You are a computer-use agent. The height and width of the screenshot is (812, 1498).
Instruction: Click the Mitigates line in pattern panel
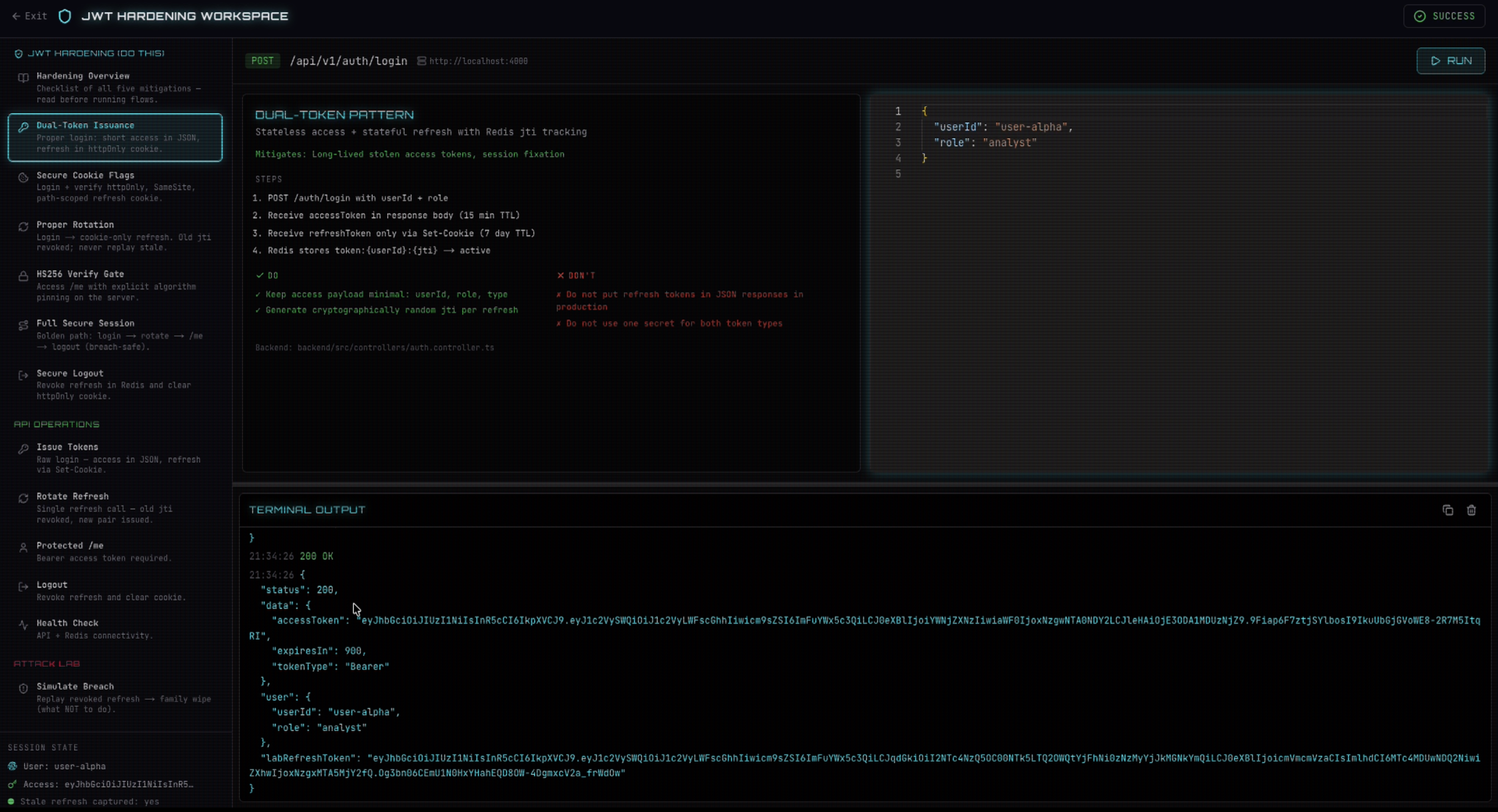[x=410, y=154]
